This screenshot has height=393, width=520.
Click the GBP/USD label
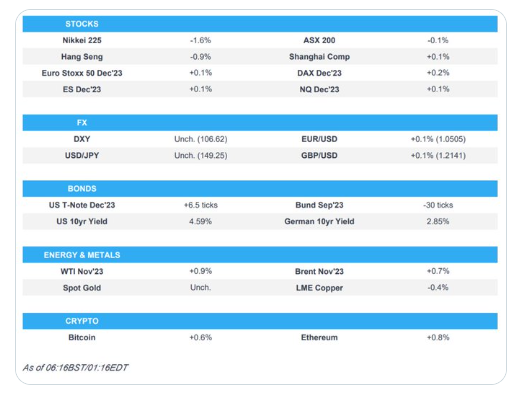point(319,155)
